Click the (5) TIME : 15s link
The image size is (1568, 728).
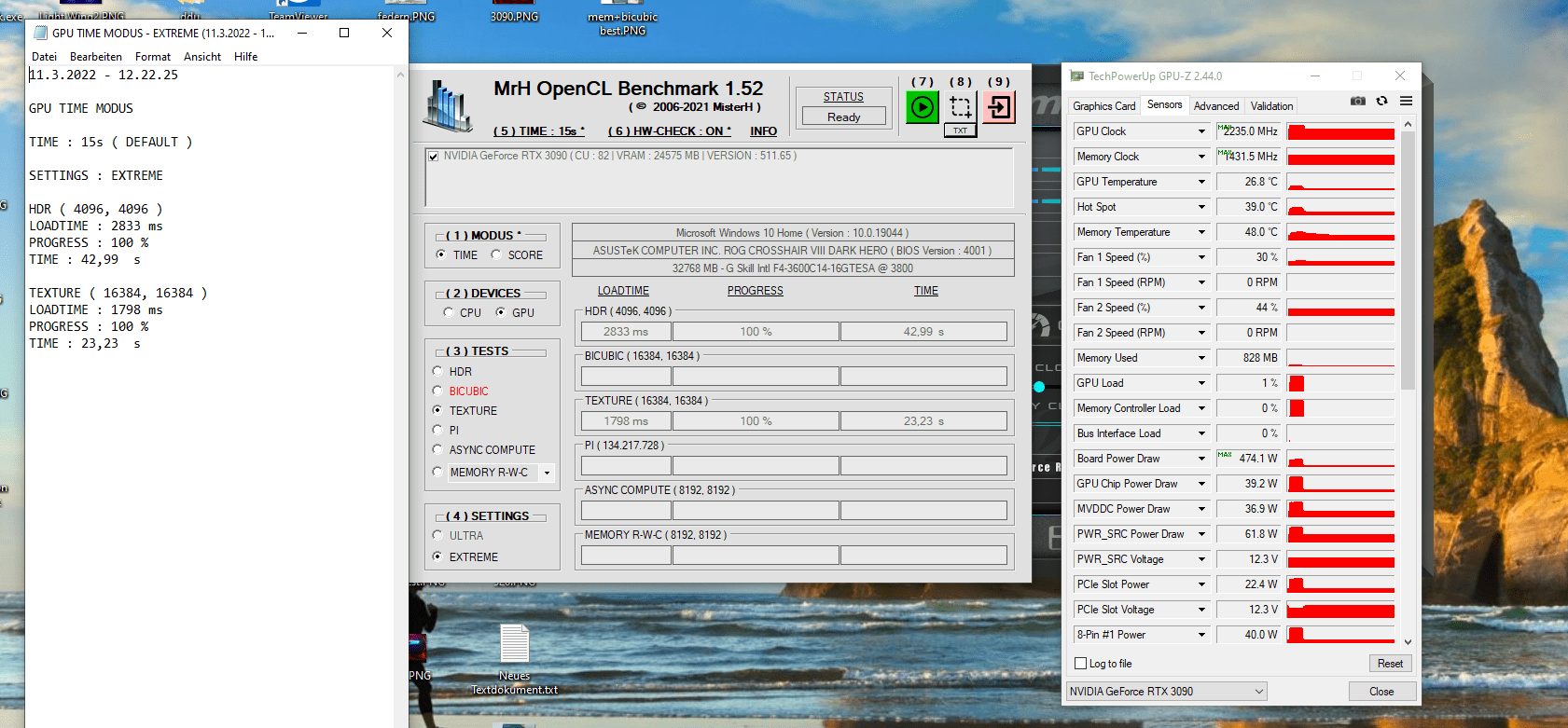click(539, 131)
